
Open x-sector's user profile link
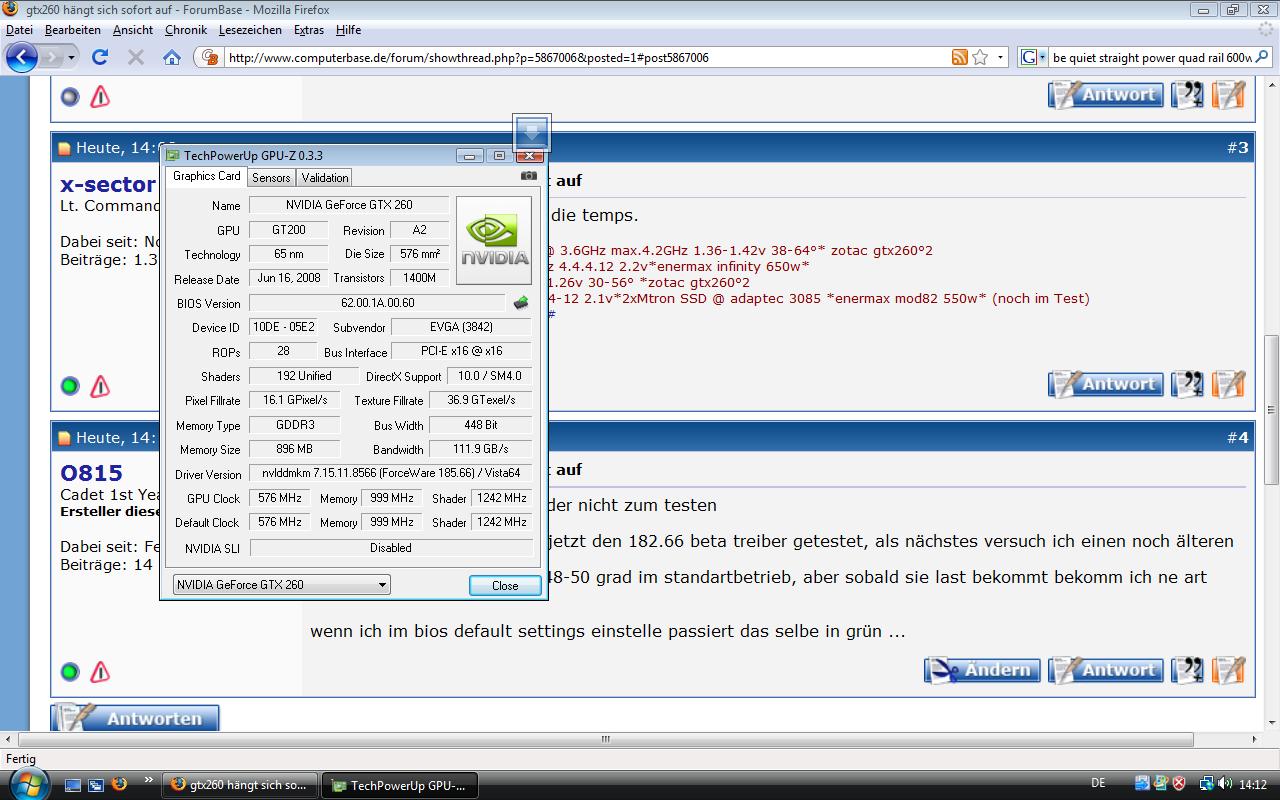tap(108, 184)
